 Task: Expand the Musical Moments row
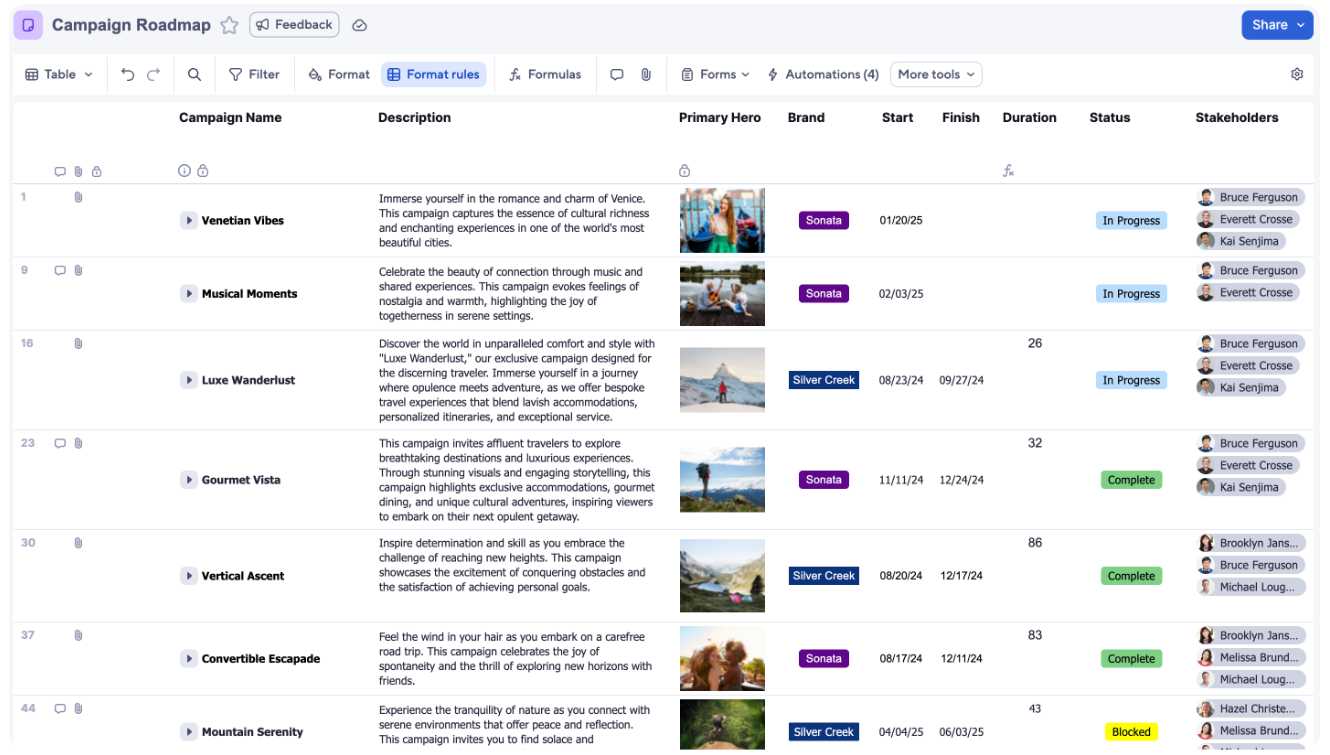(x=188, y=293)
